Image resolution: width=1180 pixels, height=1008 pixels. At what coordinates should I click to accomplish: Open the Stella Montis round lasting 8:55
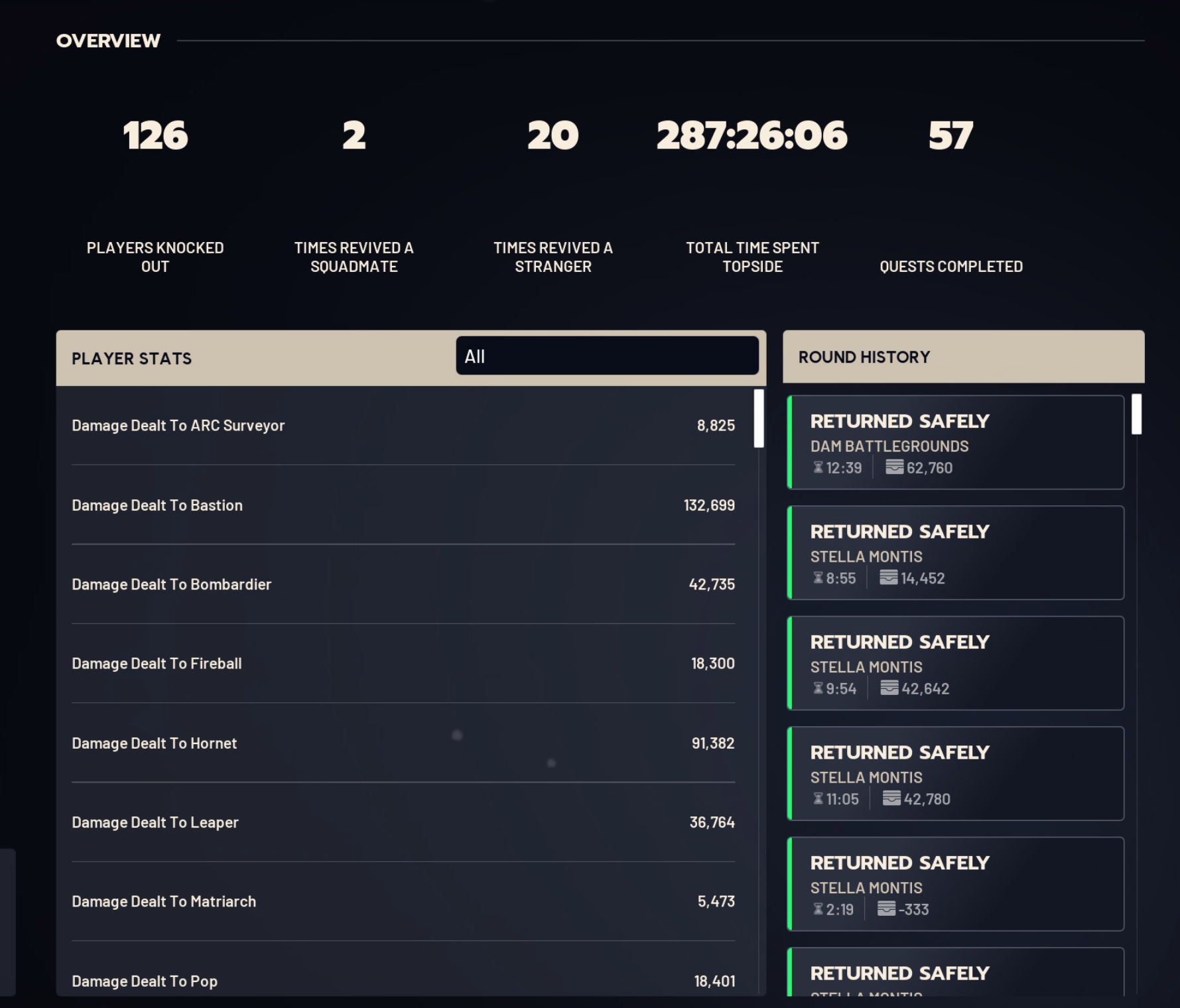tap(955, 553)
